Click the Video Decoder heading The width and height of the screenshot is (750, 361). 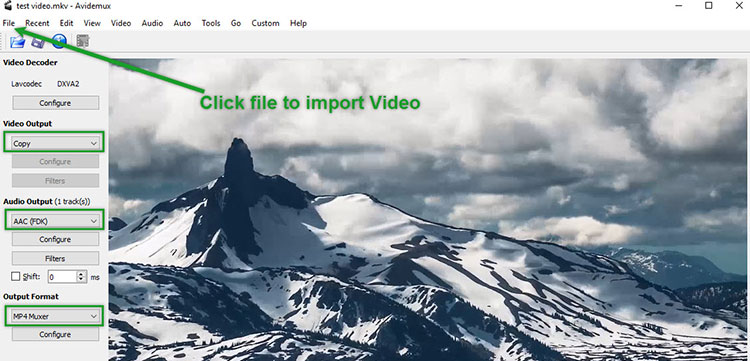[x=30, y=63]
